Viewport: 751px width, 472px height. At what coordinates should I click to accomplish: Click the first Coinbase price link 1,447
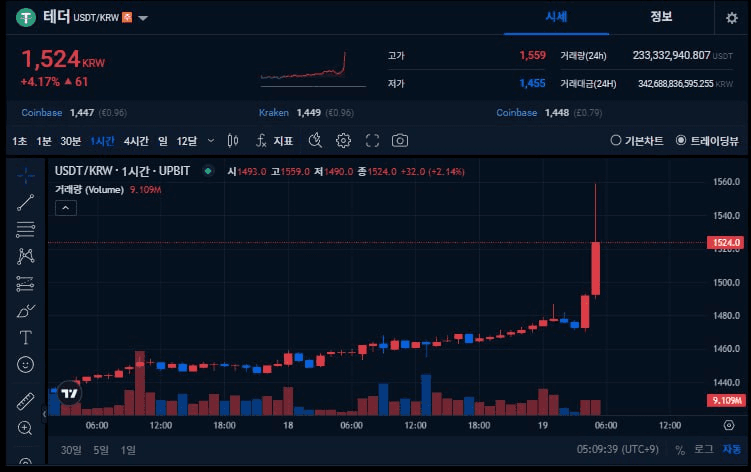(x=74, y=113)
